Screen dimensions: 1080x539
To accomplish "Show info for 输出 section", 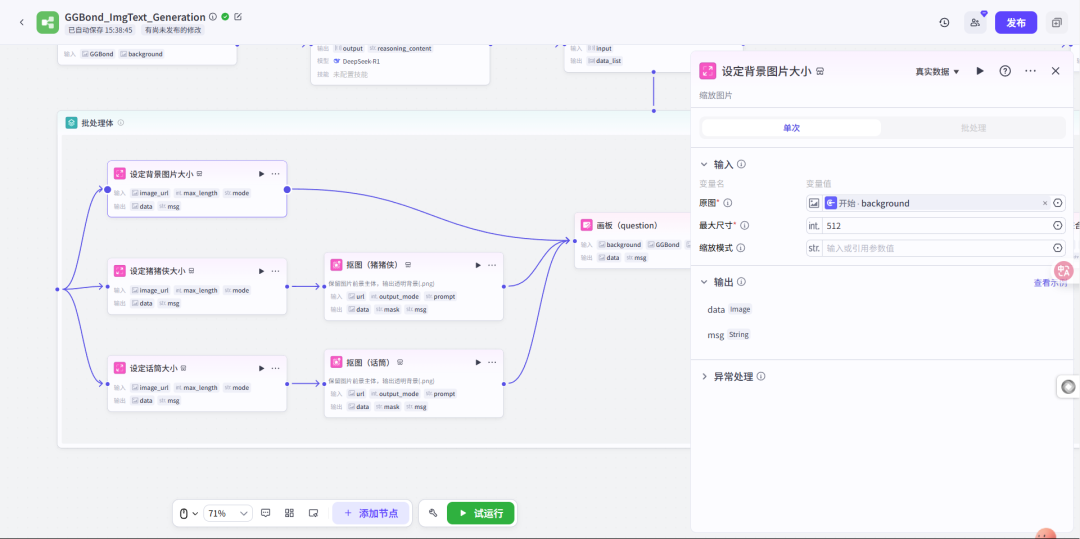I will [x=741, y=282].
